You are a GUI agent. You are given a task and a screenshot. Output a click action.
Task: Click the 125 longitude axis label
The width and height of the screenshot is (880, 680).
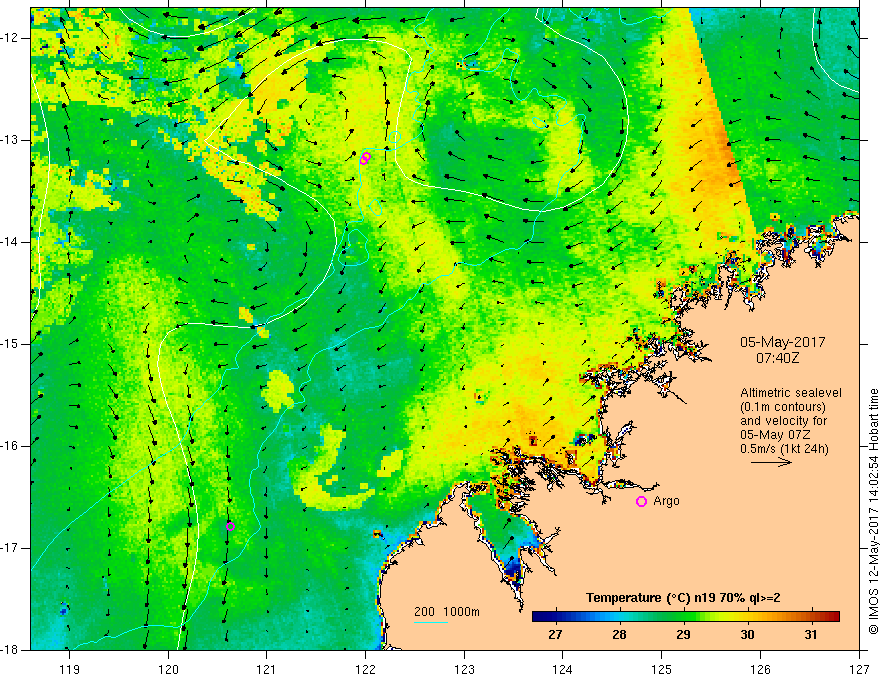(x=662, y=669)
